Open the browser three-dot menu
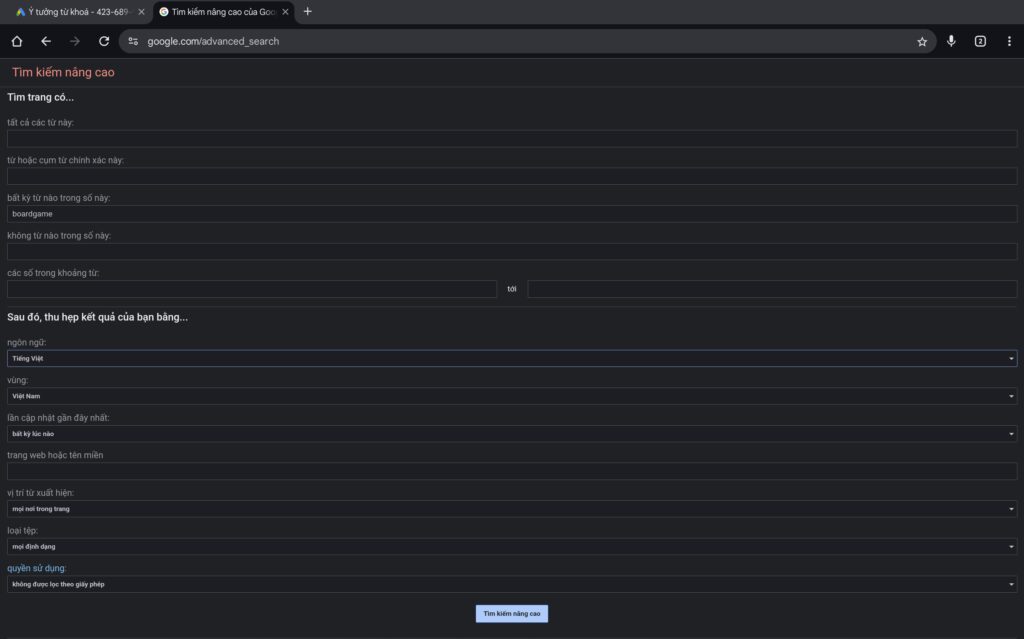The width and height of the screenshot is (1024, 639). [x=1009, y=41]
